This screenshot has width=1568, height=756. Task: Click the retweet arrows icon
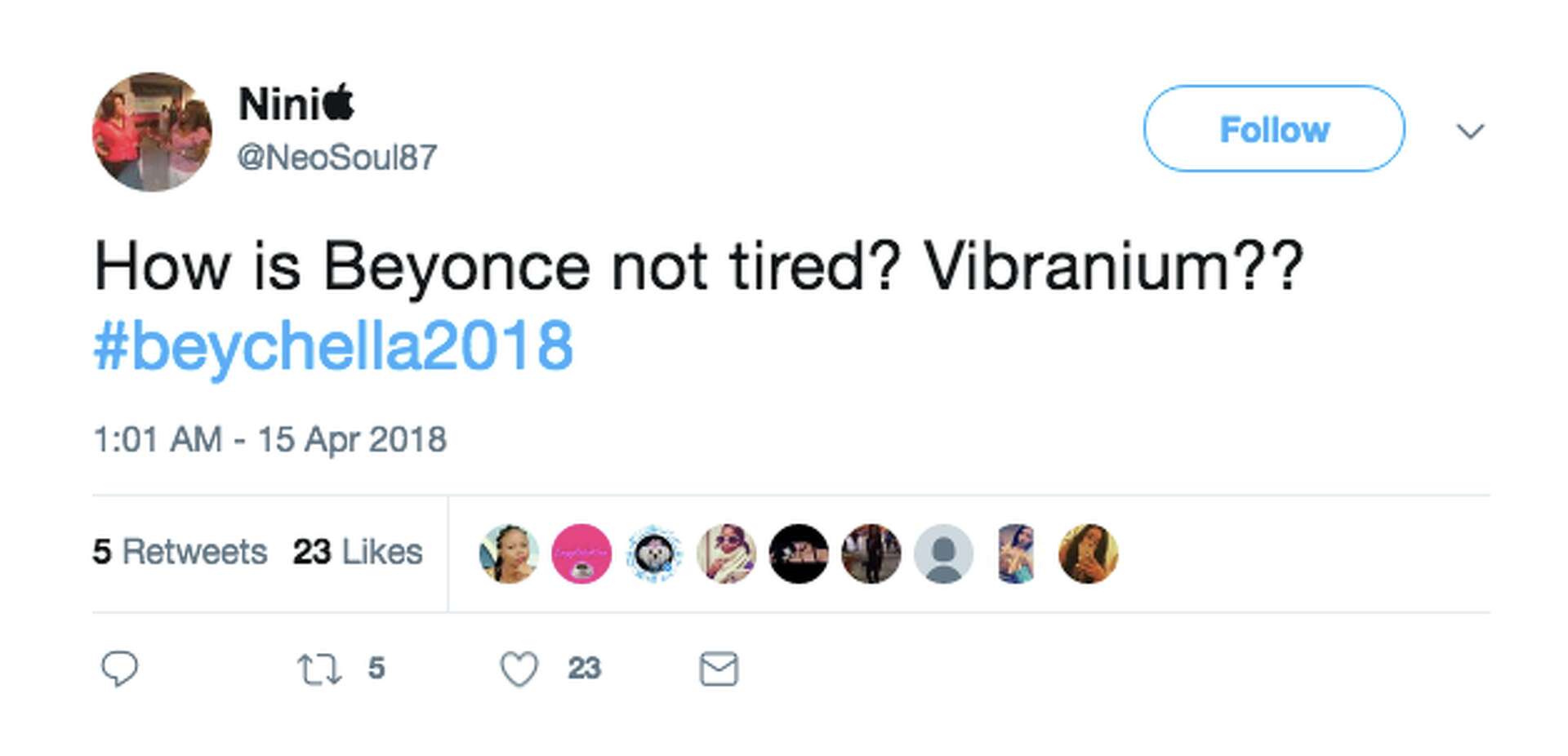318,669
